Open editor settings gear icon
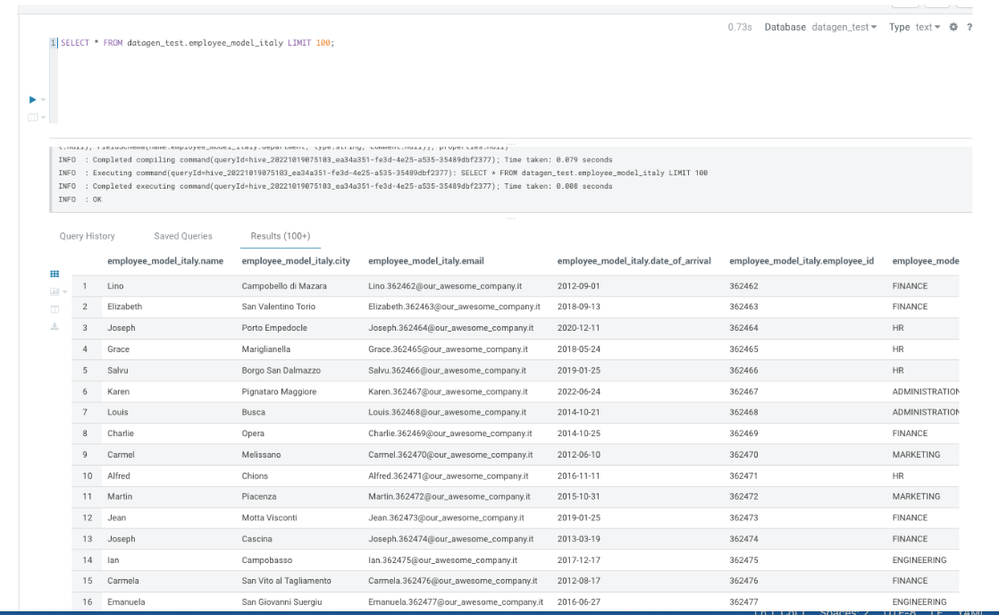Viewport: 999px width, 615px height. tap(953, 27)
